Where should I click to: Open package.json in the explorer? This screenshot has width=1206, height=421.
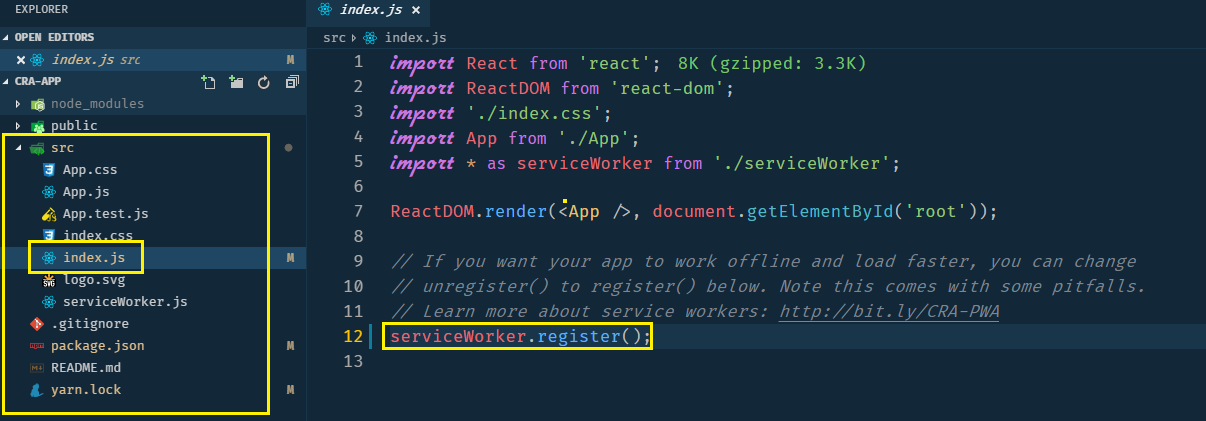click(98, 346)
